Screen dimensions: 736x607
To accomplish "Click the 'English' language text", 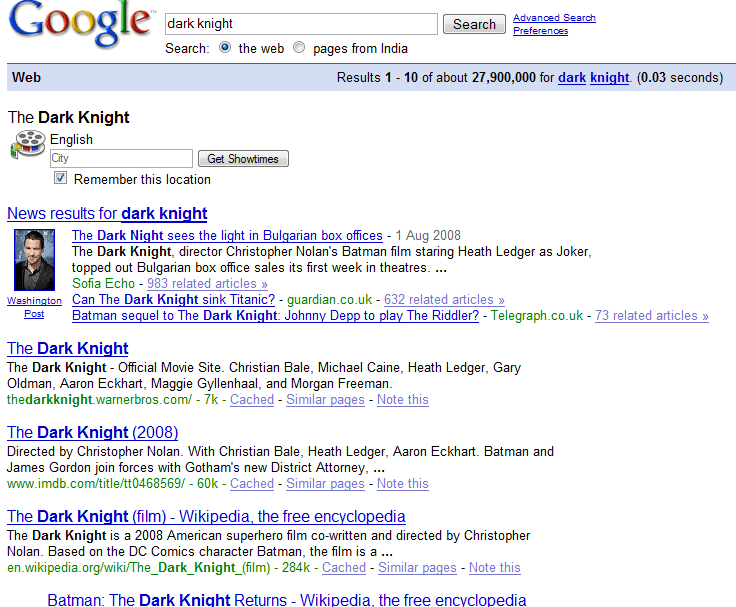I will click(x=71, y=139).
